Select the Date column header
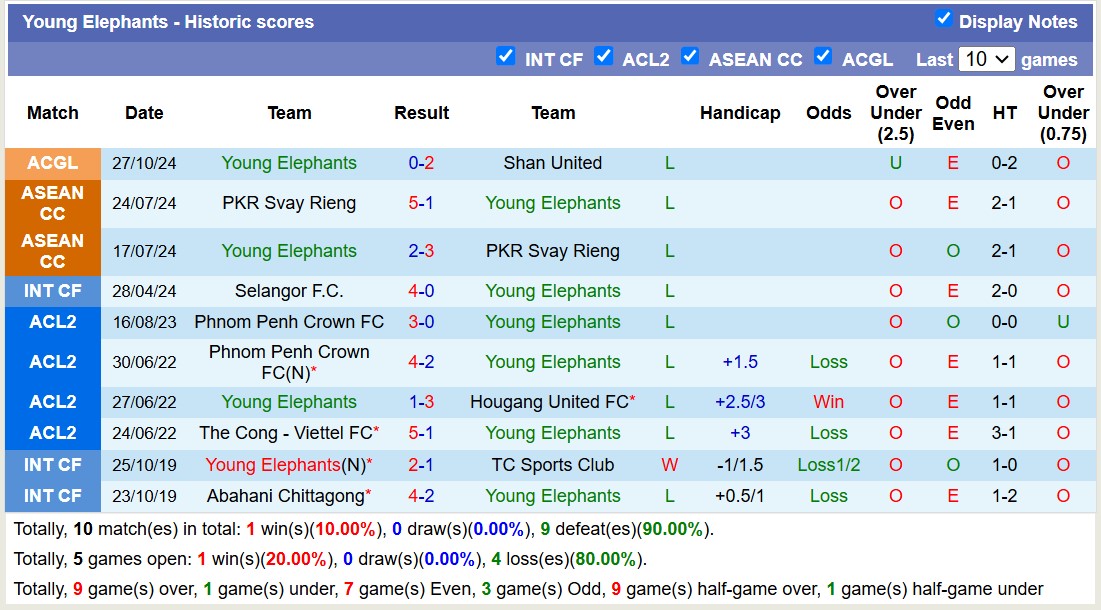 pyautogui.click(x=144, y=113)
